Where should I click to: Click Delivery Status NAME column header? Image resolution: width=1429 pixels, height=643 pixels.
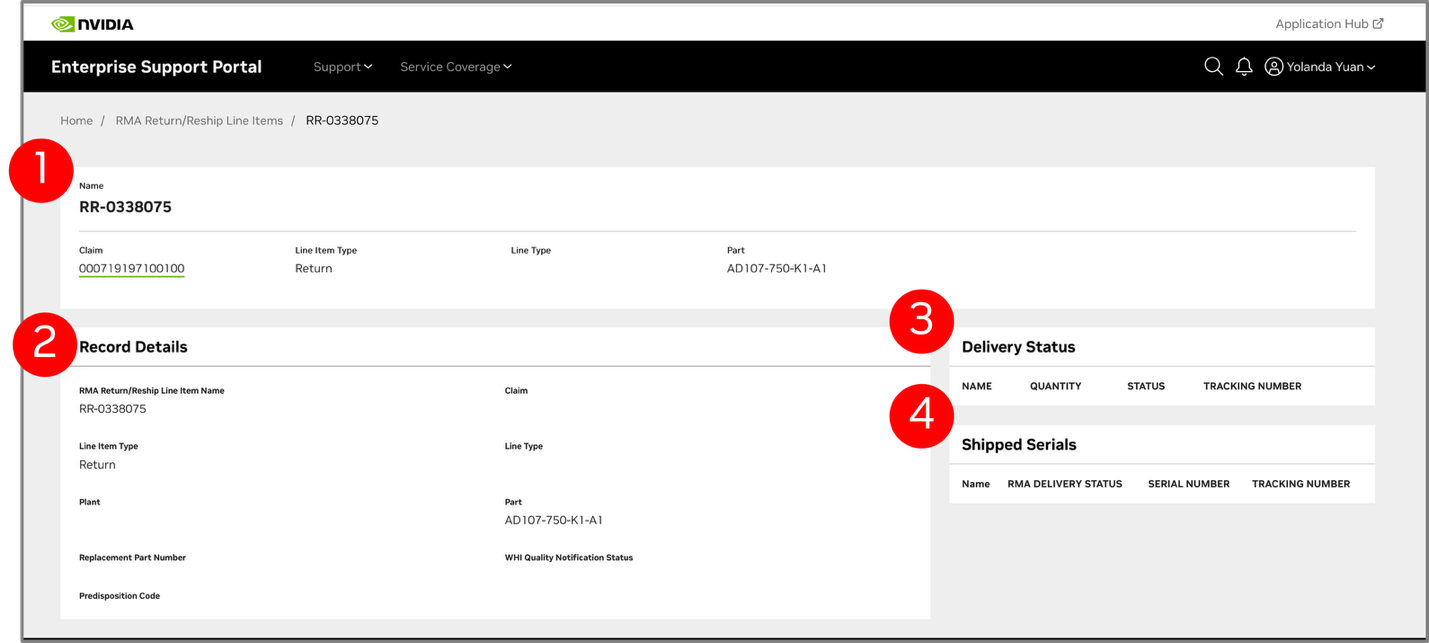pyautogui.click(x=977, y=386)
